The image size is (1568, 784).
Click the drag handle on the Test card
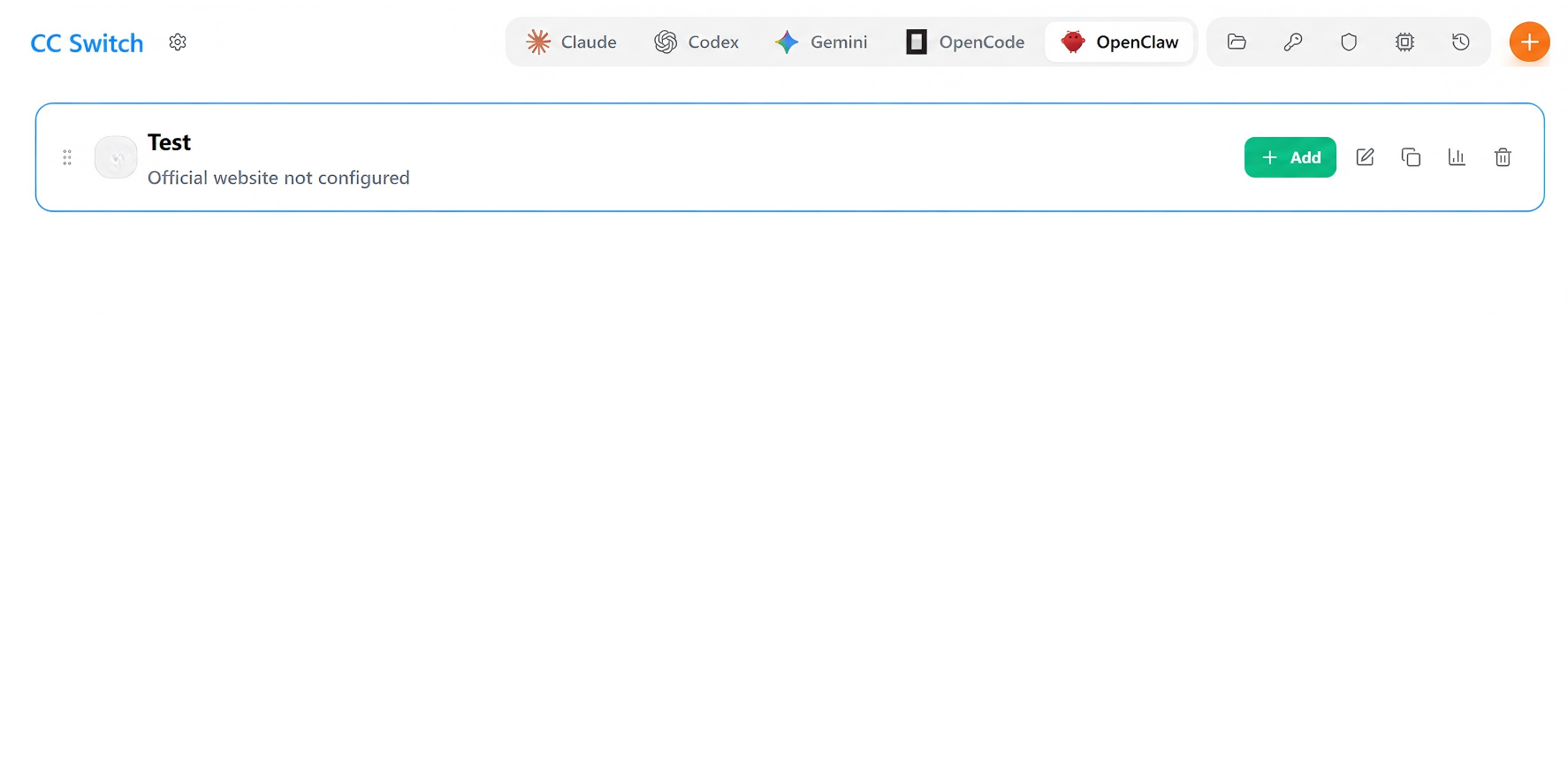click(x=67, y=157)
